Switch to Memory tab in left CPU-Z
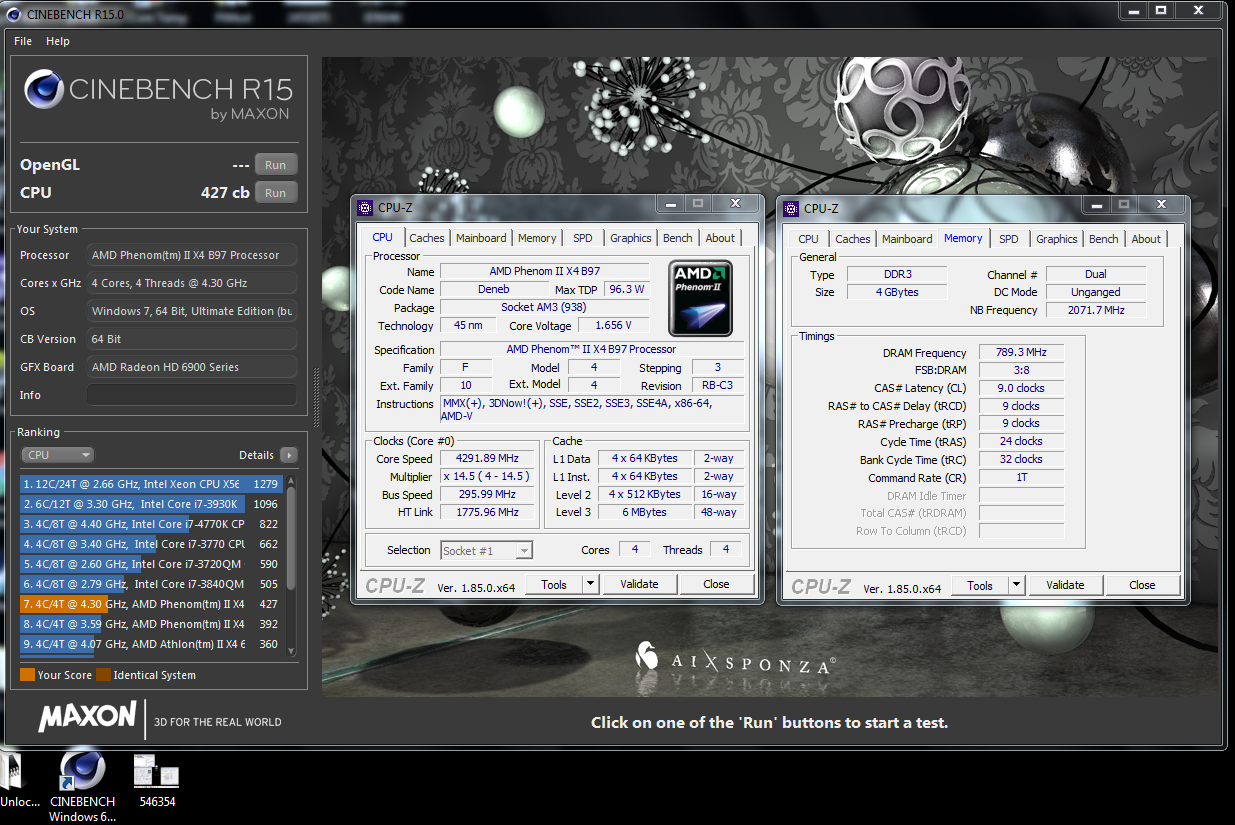1235x825 pixels. [537, 238]
